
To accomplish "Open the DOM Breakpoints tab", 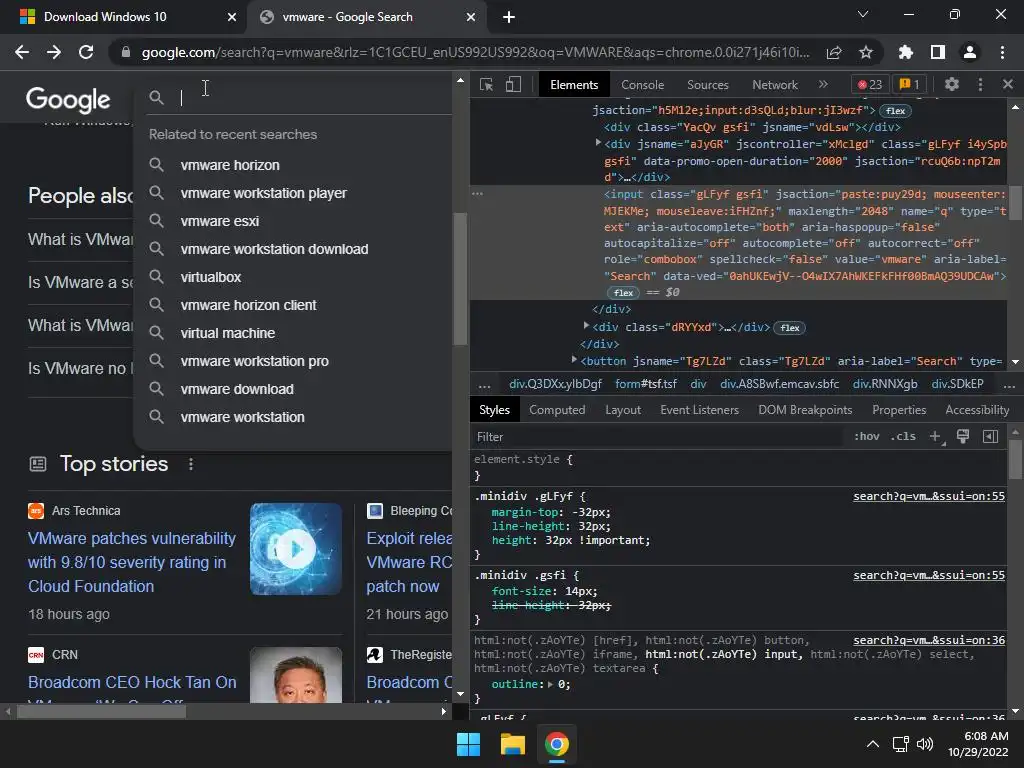I will pos(805,410).
